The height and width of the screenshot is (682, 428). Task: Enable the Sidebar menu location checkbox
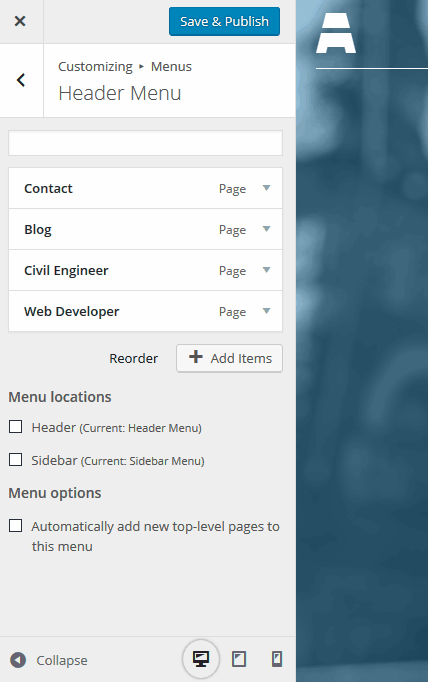[x=16, y=459]
